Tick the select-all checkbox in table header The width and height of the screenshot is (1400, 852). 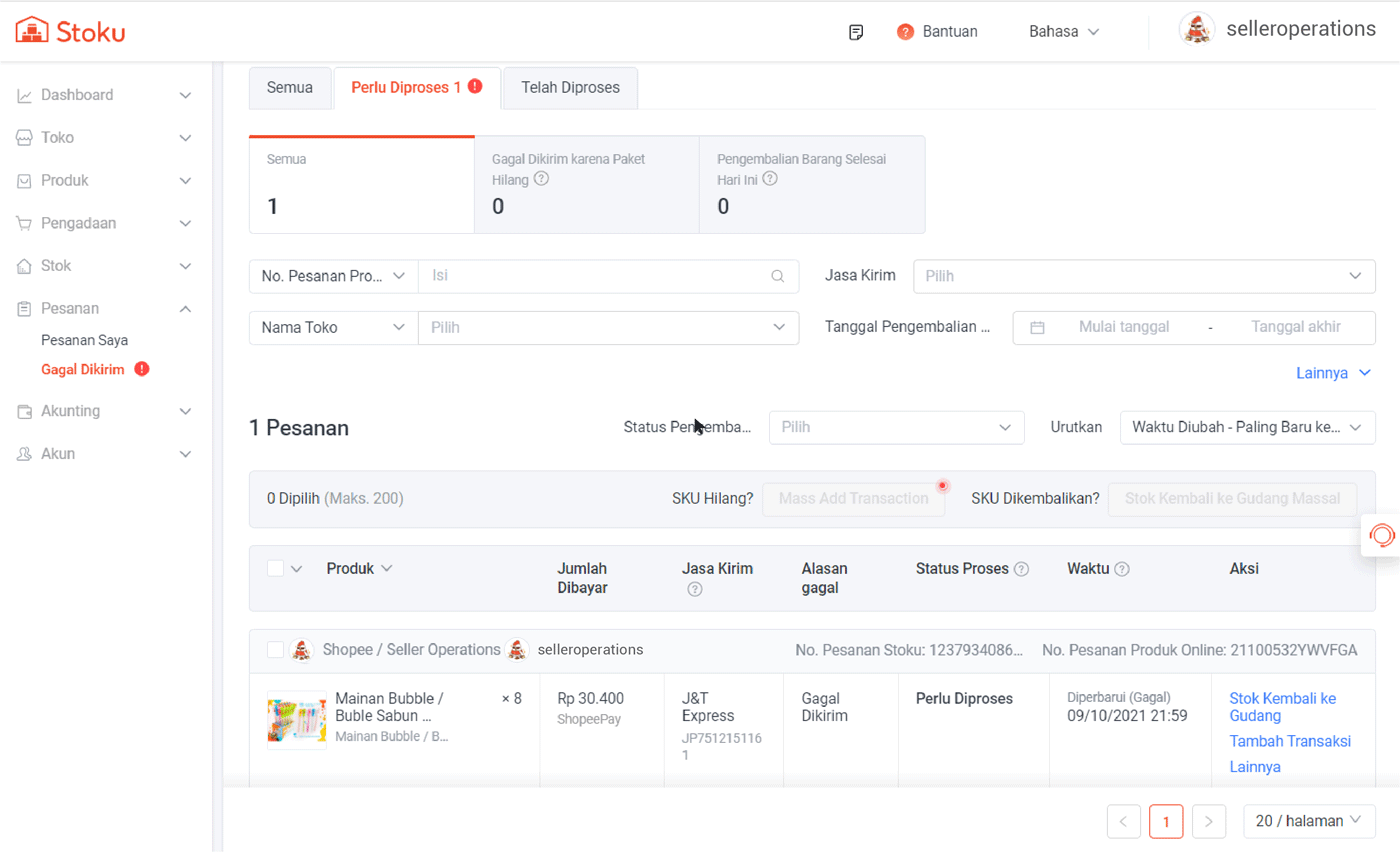(x=276, y=569)
